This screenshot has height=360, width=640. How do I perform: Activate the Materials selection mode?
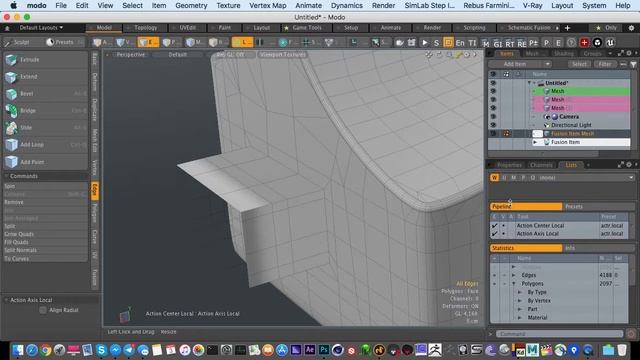point(195,42)
